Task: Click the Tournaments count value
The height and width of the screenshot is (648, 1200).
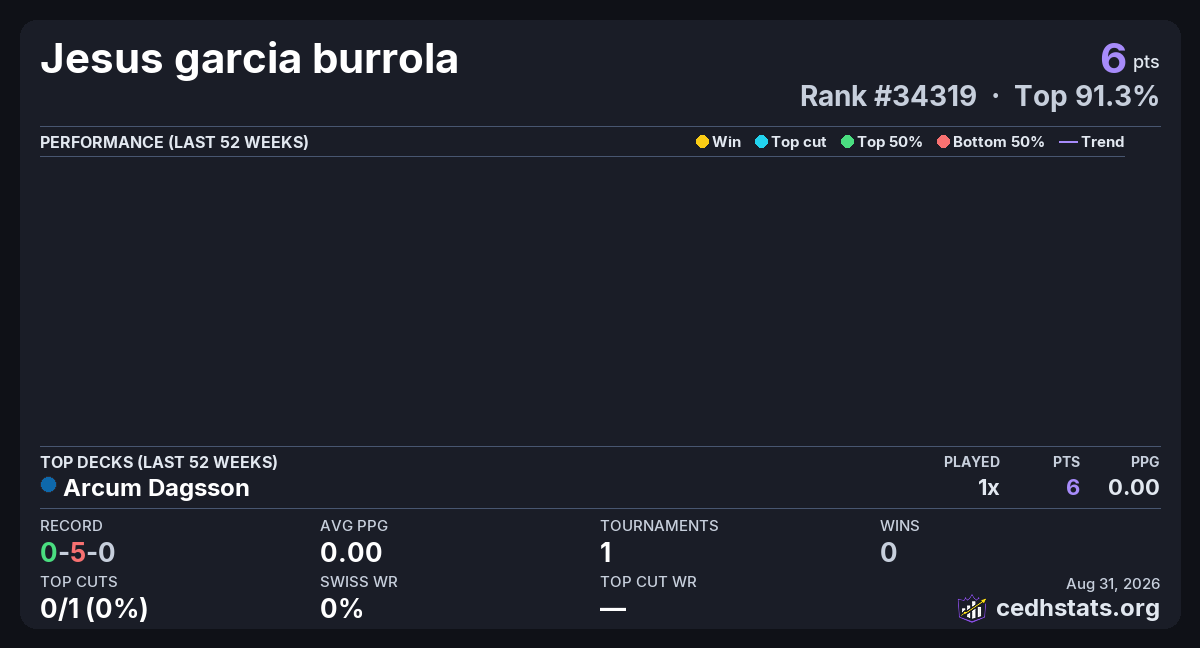Action: [x=606, y=552]
